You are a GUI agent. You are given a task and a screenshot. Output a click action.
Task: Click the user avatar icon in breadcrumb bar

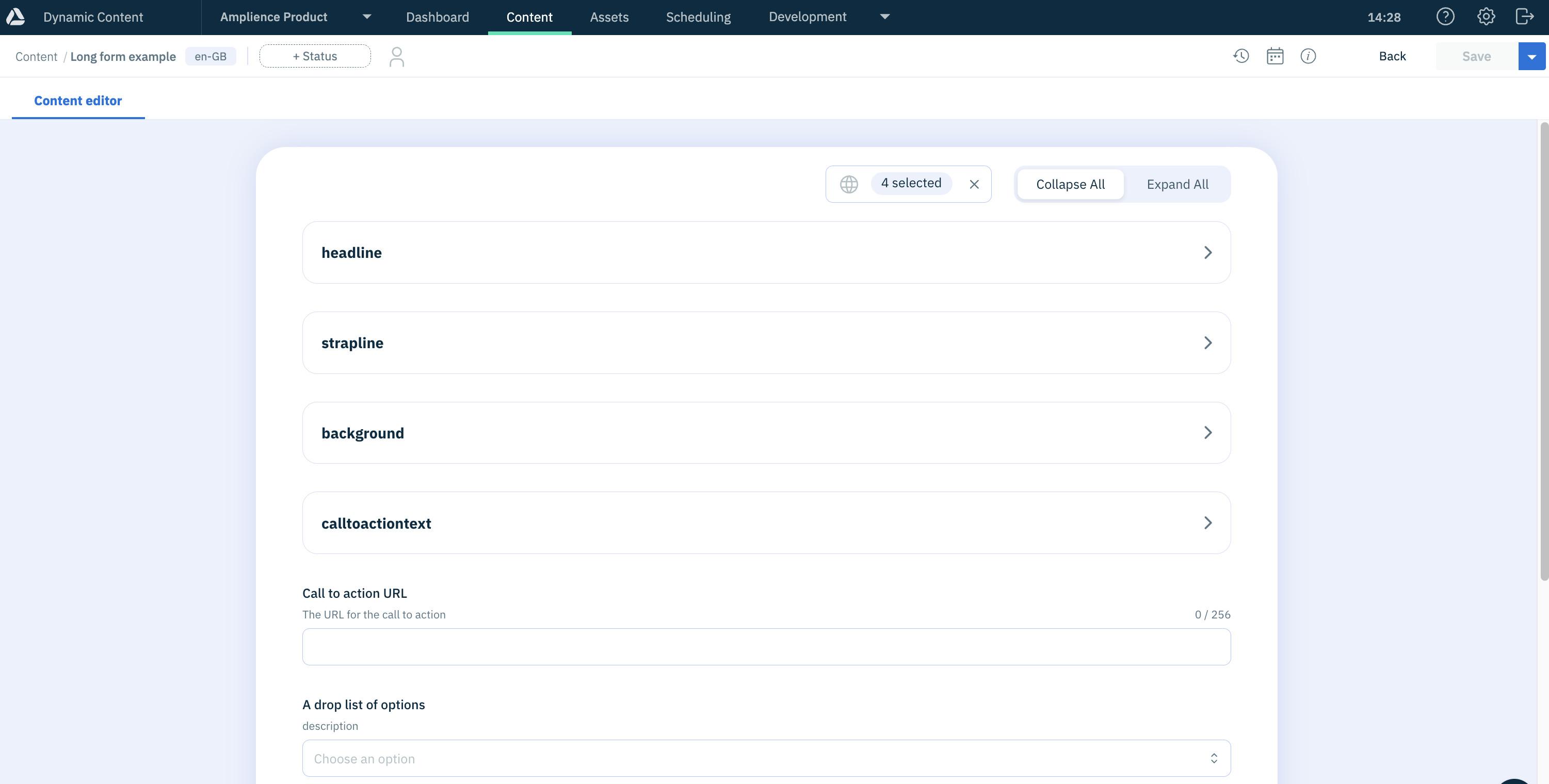tap(397, 56)
